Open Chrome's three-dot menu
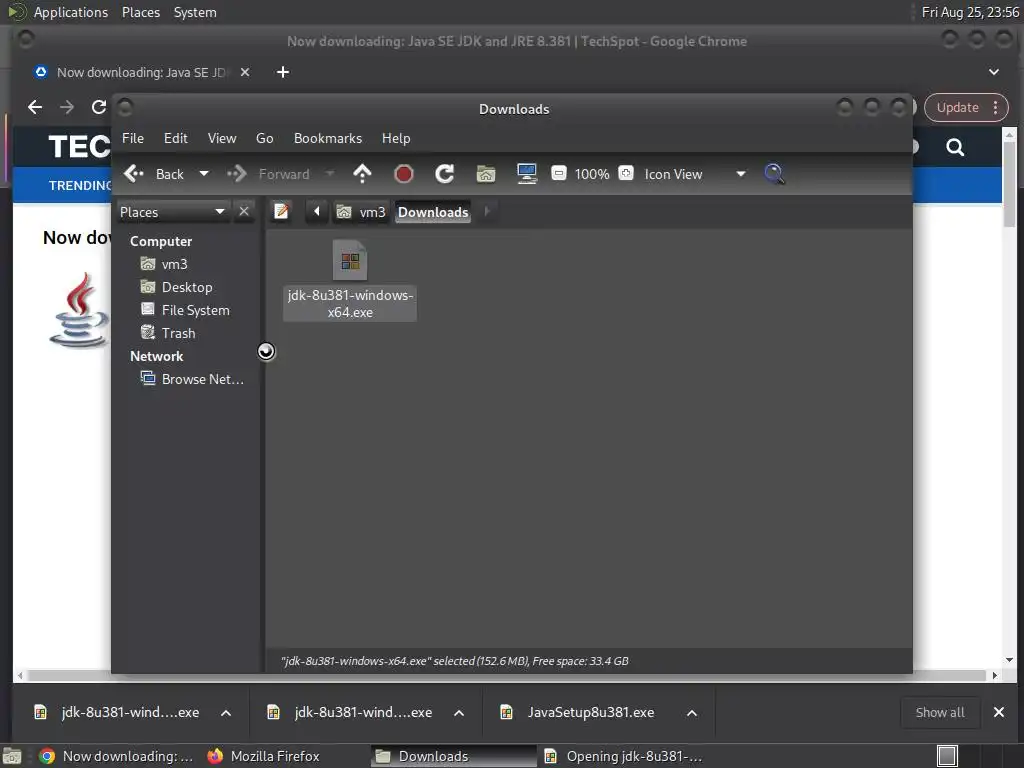The width and height of the screenshot is (1024, 768). coord(996,108)
